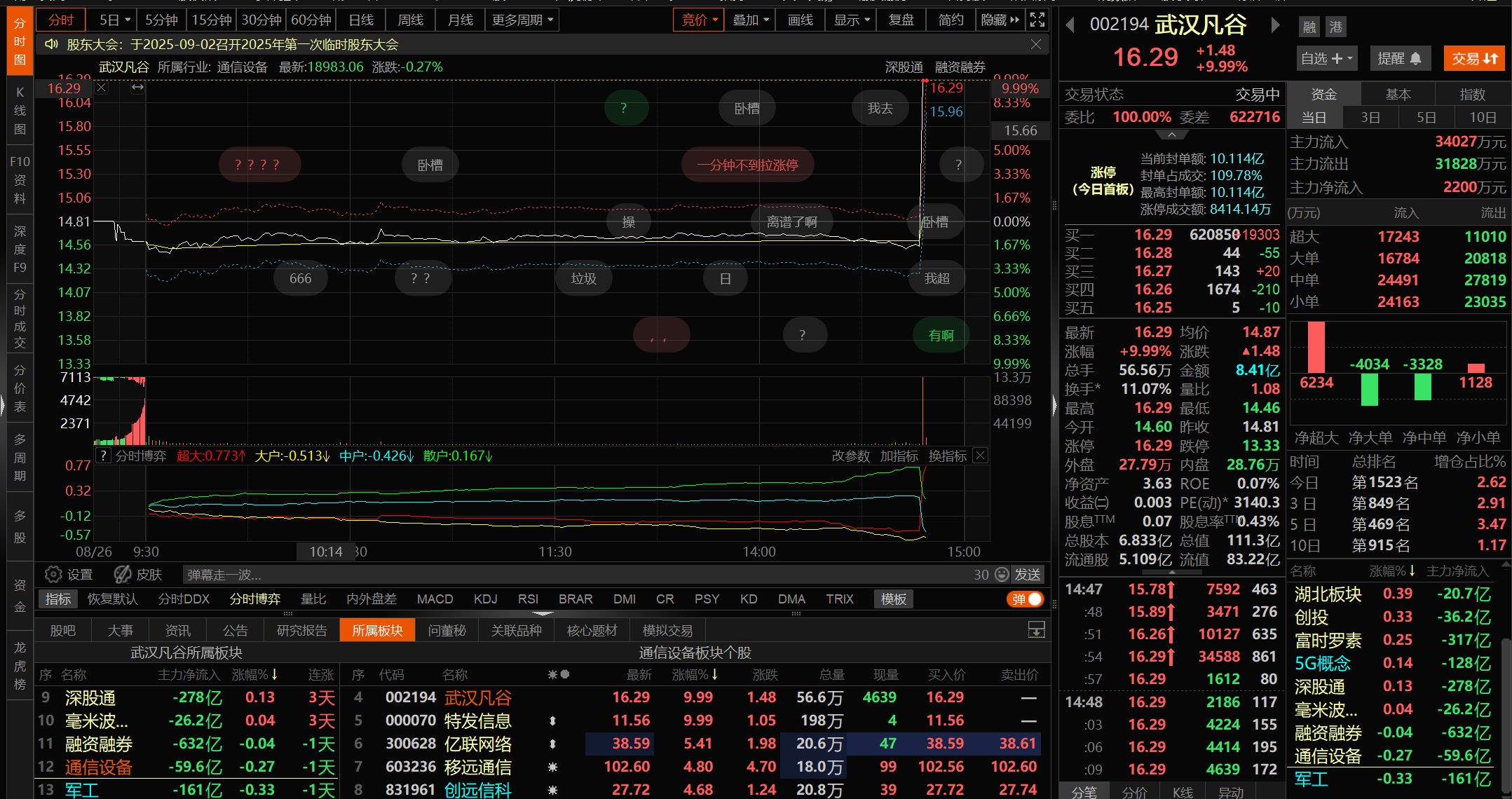1512x799 pixels.
Task: Go to next stock arrow
Action: tap(1275, 25)
